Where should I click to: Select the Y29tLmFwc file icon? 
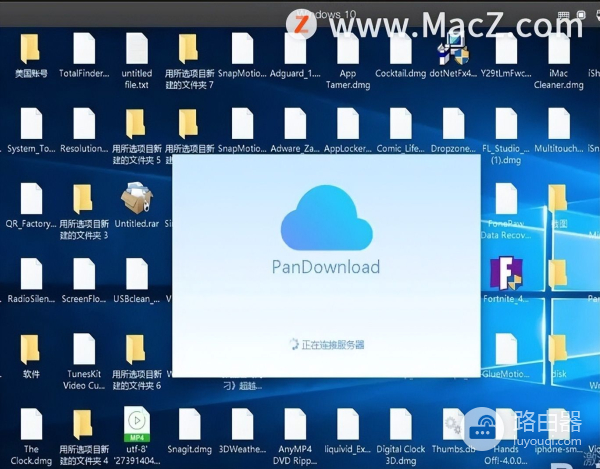[506, 49]
